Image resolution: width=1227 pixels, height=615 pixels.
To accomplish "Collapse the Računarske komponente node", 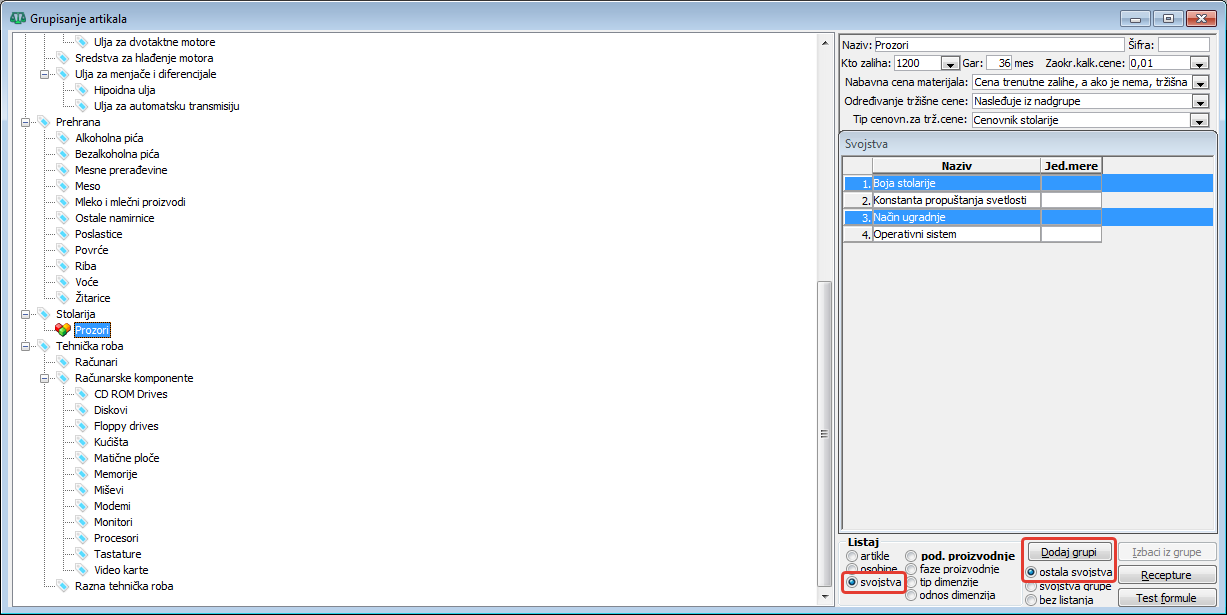I will click(x=44, y=378).
